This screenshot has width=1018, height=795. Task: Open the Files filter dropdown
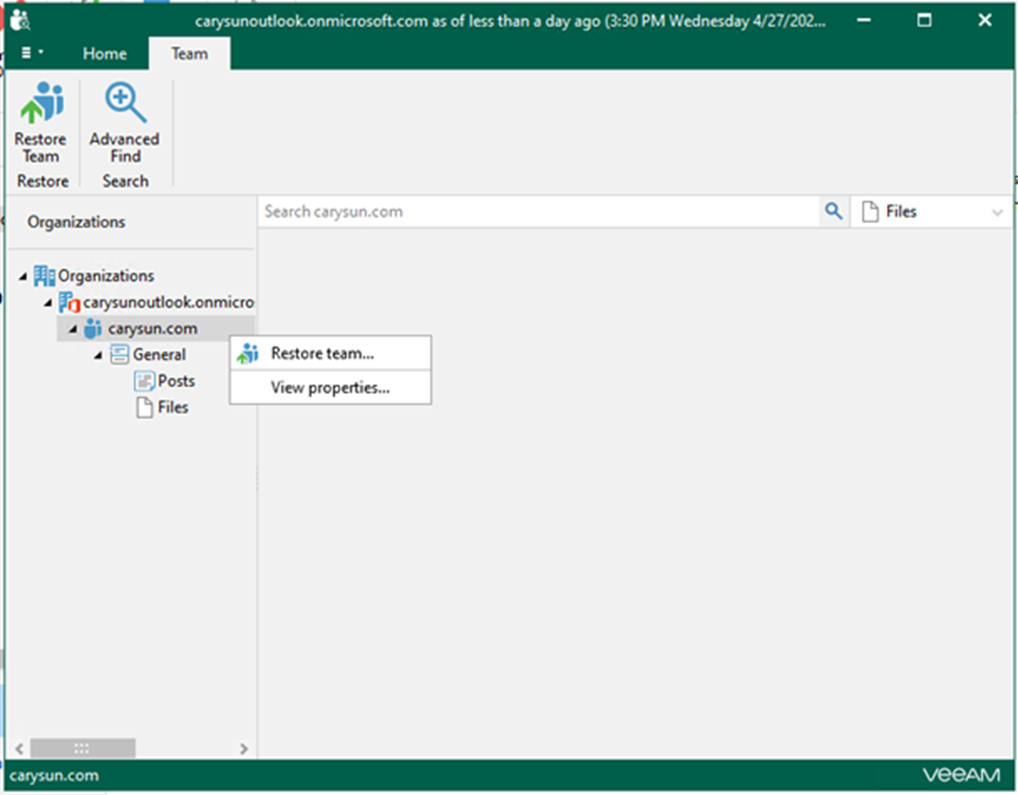931,212
